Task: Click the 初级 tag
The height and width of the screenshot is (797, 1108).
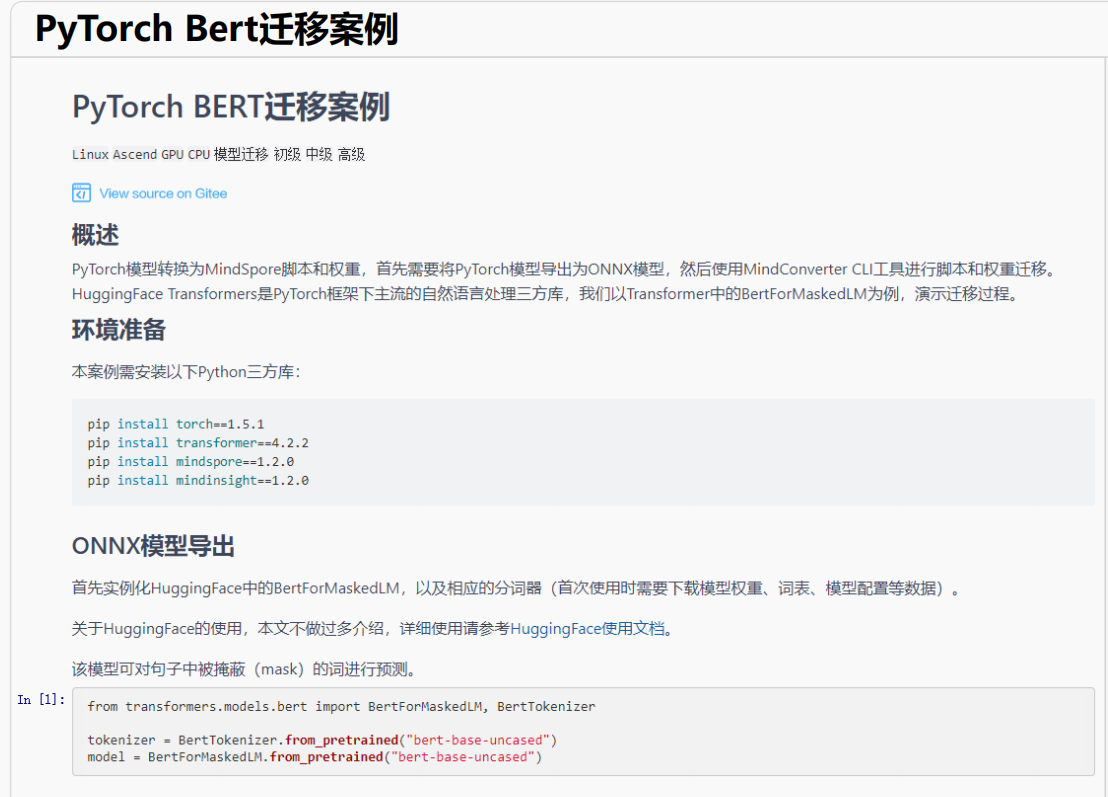Action: click(x=287, y=155)
